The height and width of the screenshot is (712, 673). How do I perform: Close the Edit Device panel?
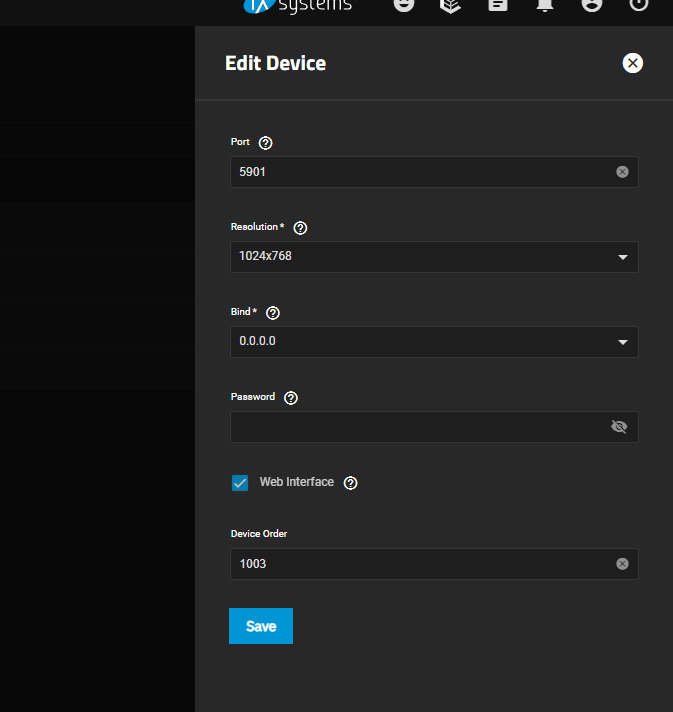pyautogui.click(x=632, y=63)
